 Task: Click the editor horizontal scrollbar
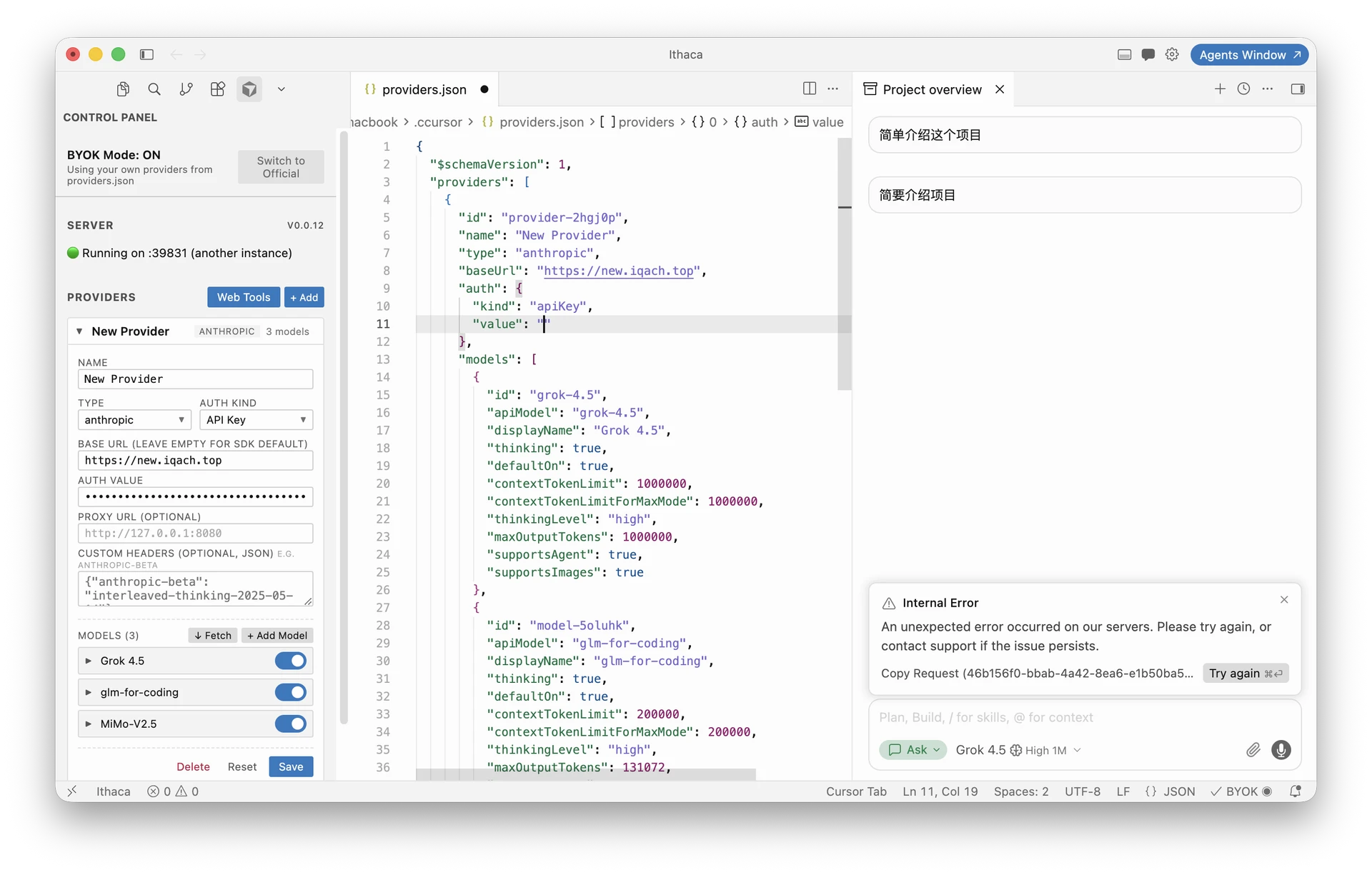coord(586,774)
